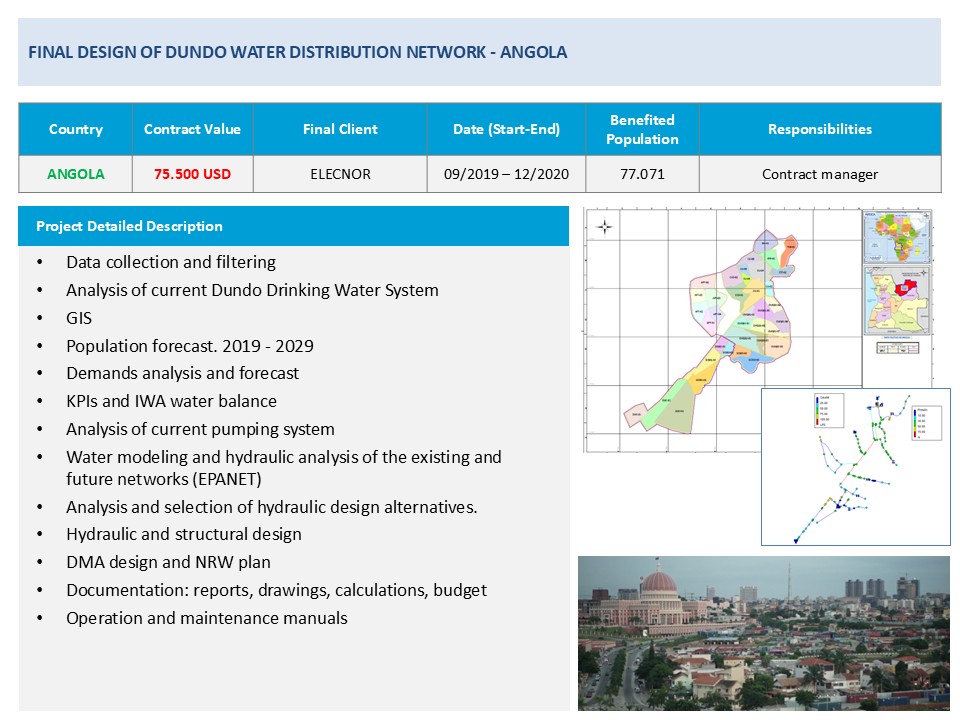Select the slide title about Dundo network
Viewport: 960px width, 720px height.
tap(297, 52)
